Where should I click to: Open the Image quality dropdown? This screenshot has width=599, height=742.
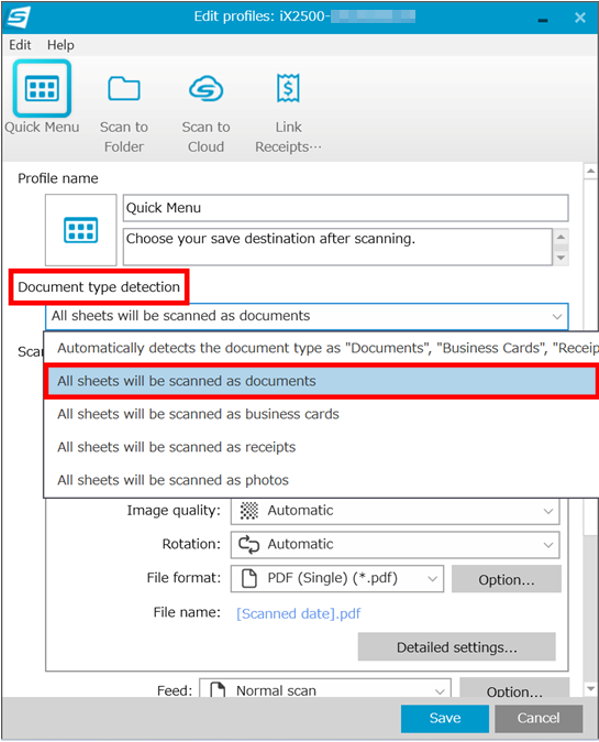395,511
